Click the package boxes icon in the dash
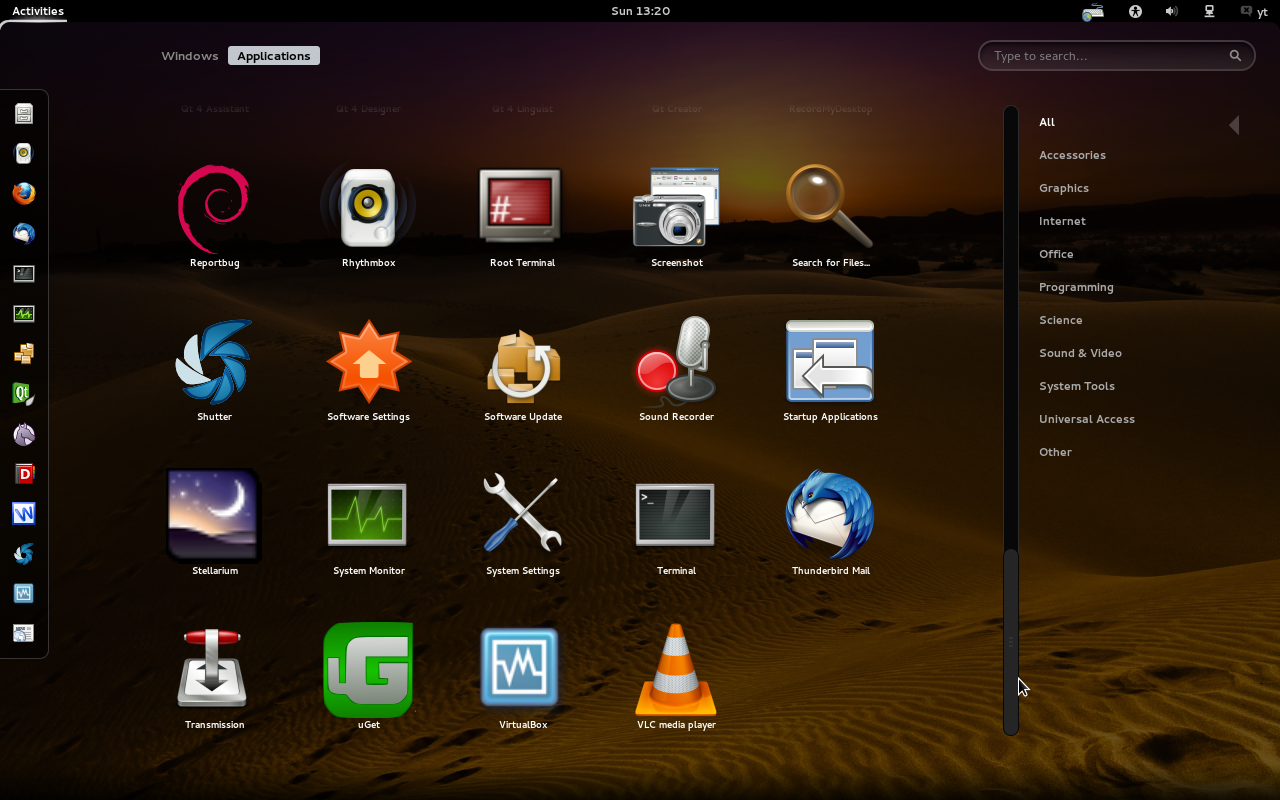Image resolution: width=1280 pixels, height=800 pixels. point(24,354)
